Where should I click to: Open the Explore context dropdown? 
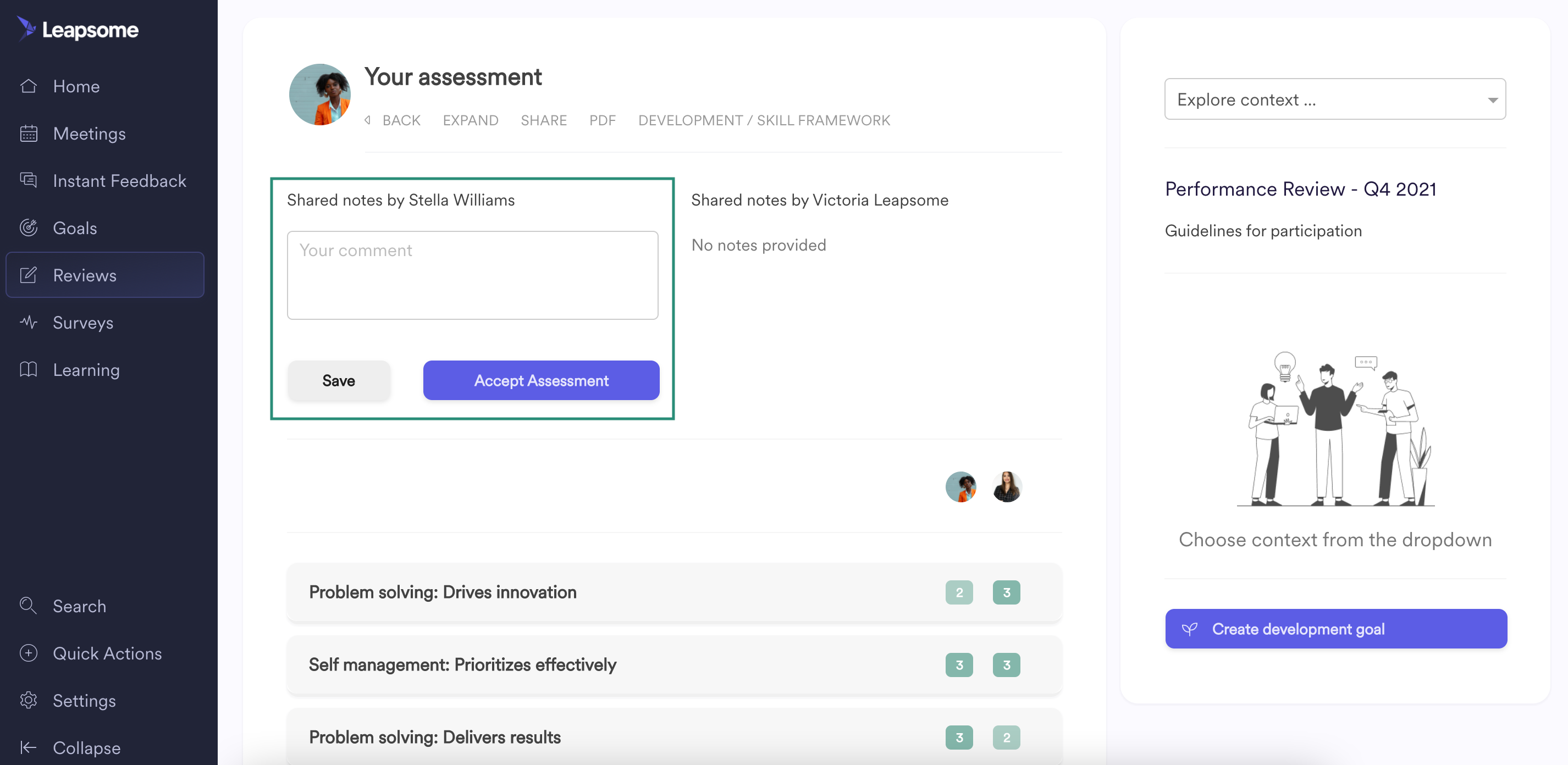1335,98
